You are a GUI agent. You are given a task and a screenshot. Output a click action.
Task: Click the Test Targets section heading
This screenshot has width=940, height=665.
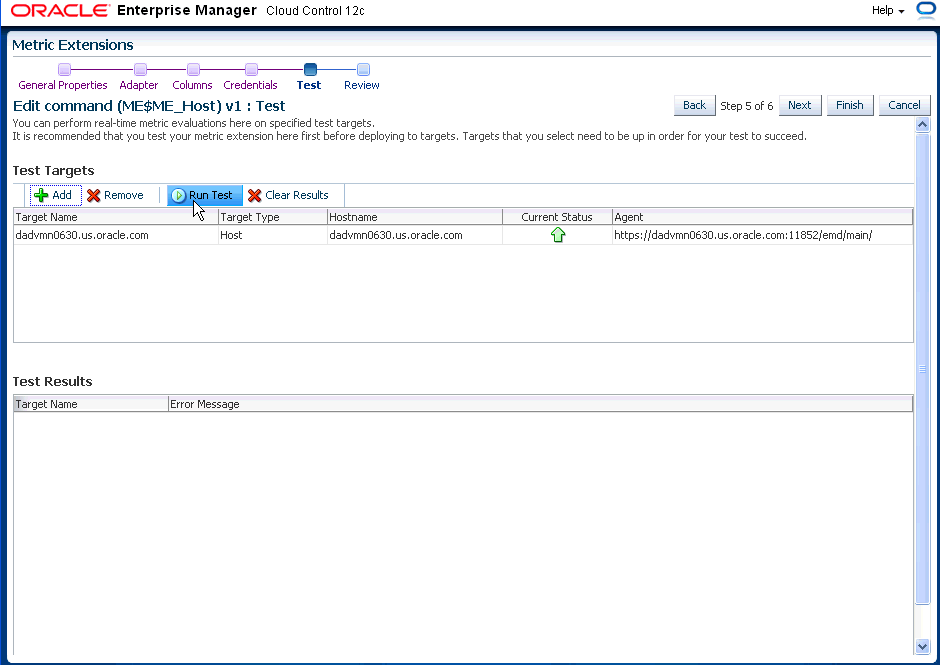coord(53,171)
